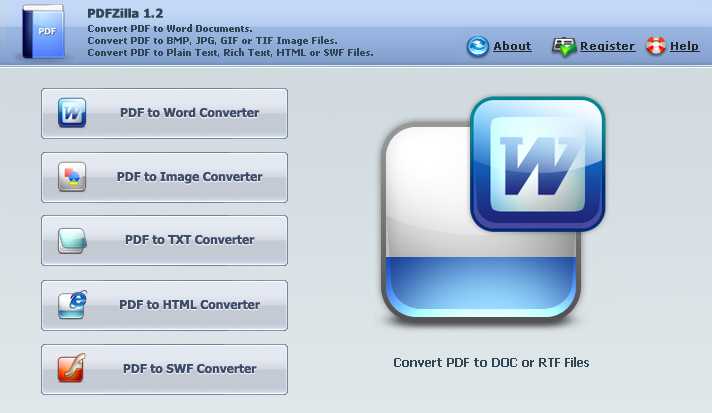
Task: Click the PDF book logo icon
Action: pyautogui.click(x=44, y=32)
